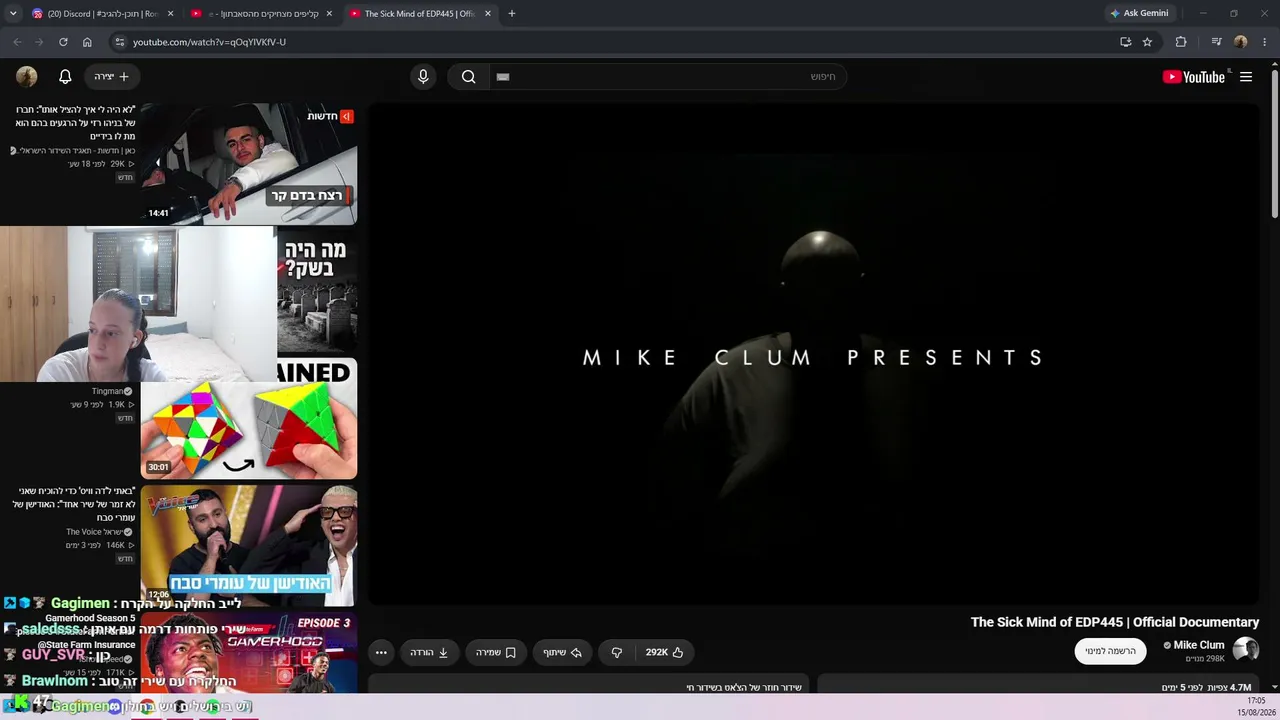1280x720 pixels.
Task: Click the 298K subscriber count text
Action: [x=1205, y=659]
